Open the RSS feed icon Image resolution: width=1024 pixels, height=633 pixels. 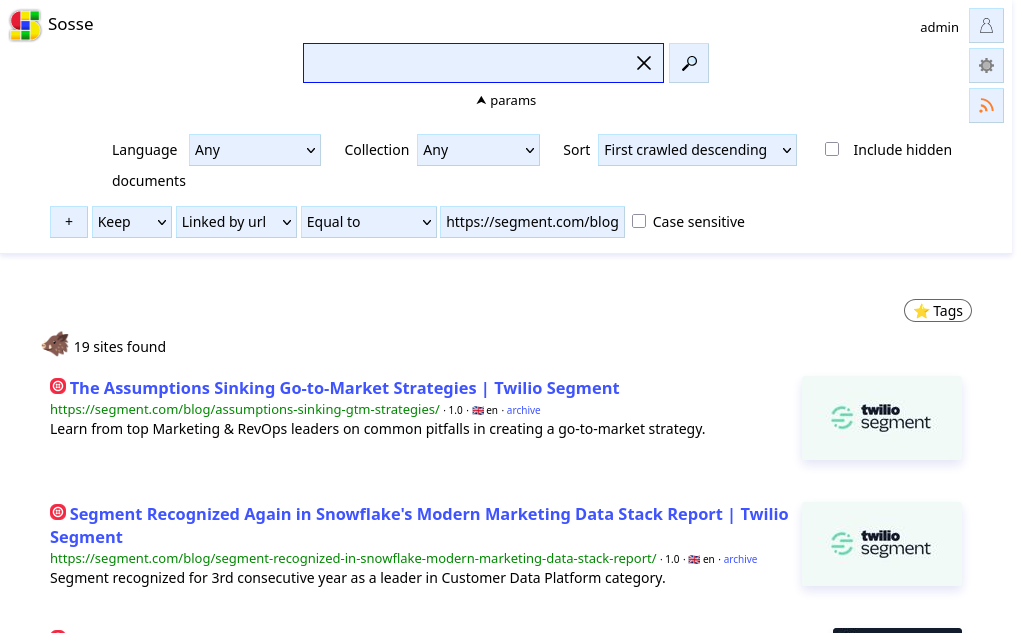coord(986,105)
